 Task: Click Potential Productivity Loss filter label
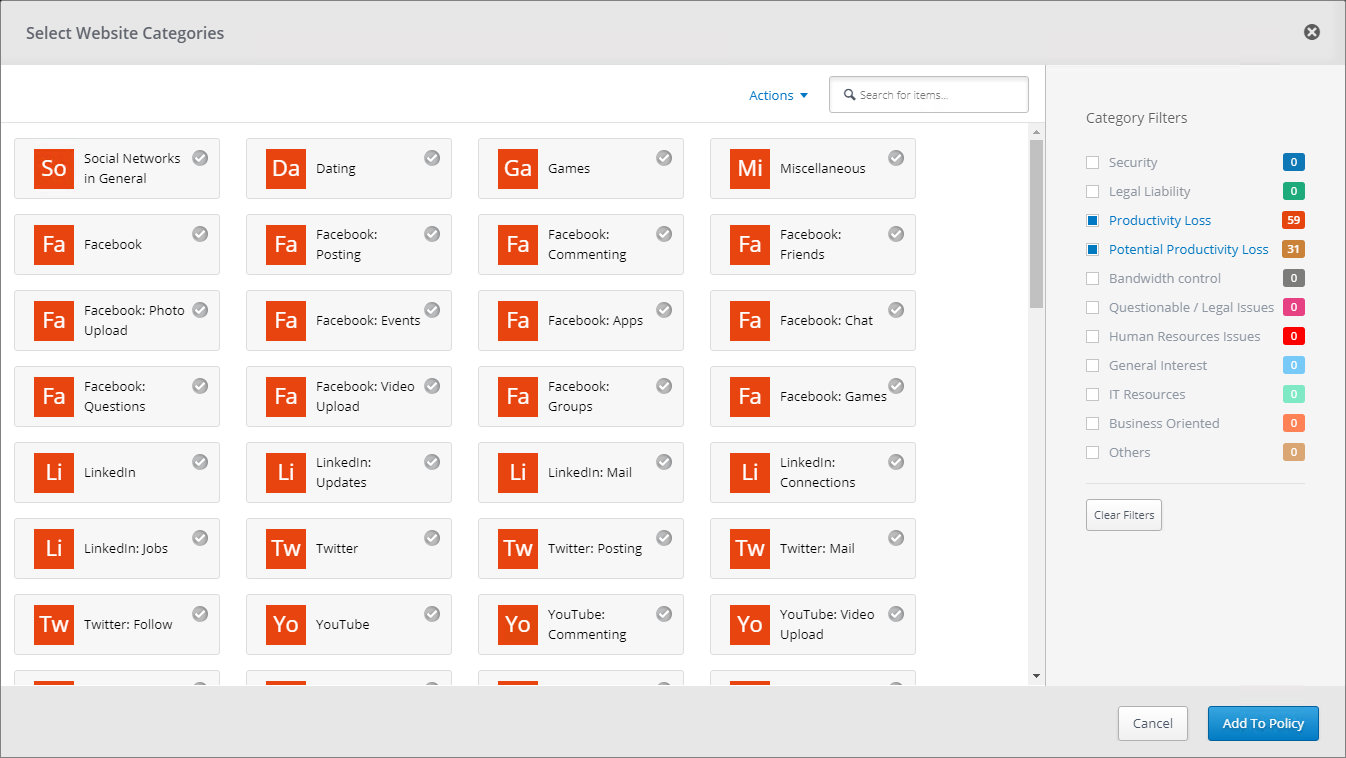pyautogui.click(x=1188, y=249)
